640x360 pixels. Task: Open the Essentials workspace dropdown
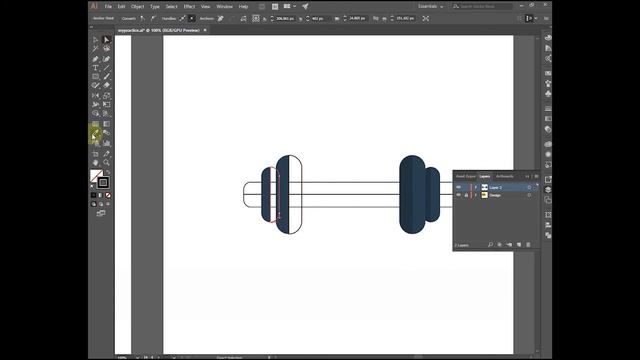point(430,7)
